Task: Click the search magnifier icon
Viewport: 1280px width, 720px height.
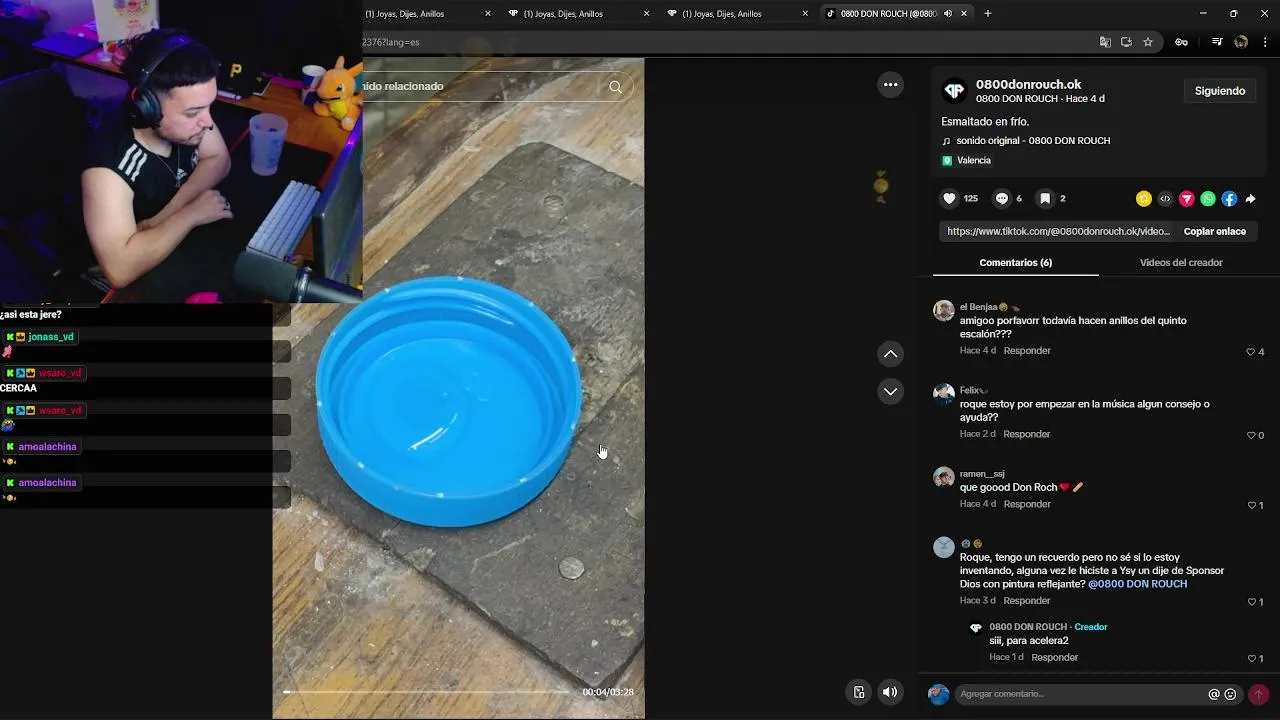Action: 616,86
